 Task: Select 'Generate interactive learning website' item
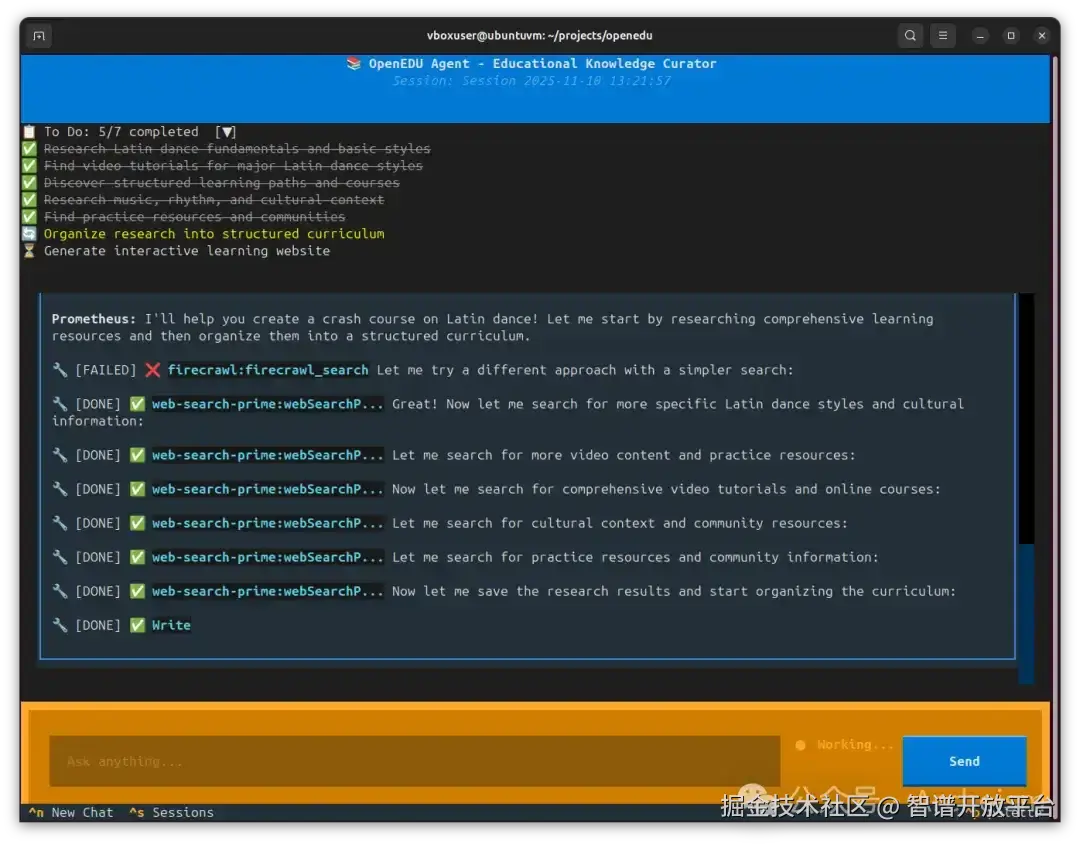[x=187, y=251]
